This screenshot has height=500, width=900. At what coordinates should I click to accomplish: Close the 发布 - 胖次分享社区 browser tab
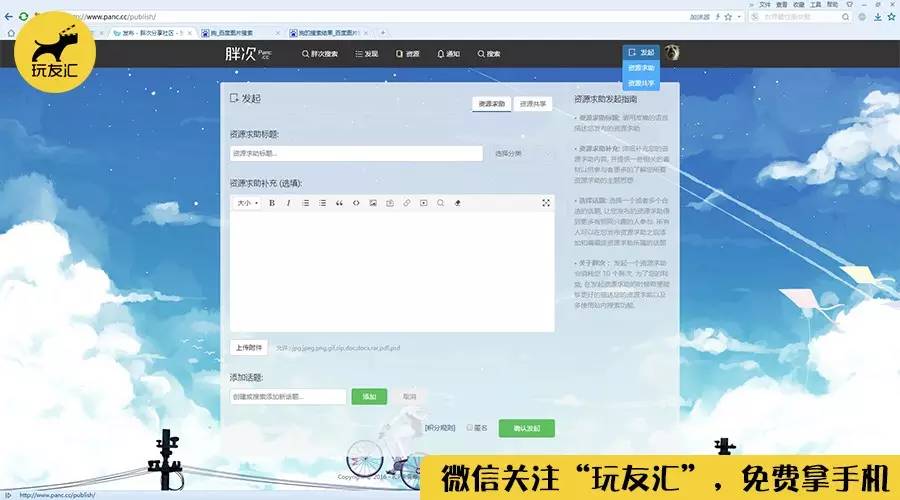pos(189,33)
